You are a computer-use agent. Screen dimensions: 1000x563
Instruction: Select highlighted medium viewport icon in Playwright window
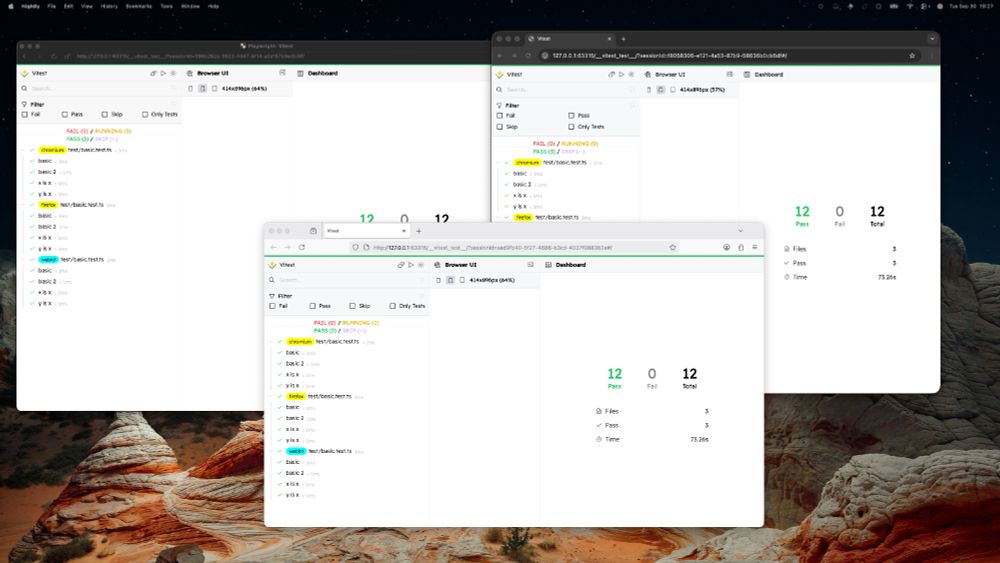coord(203,89)
